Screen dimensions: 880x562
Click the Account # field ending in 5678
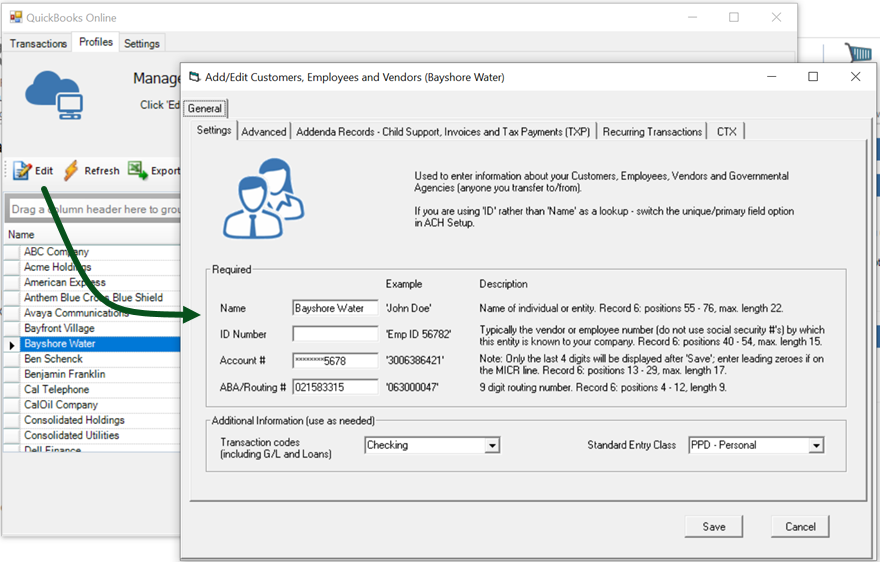click(x=335, y=360)
